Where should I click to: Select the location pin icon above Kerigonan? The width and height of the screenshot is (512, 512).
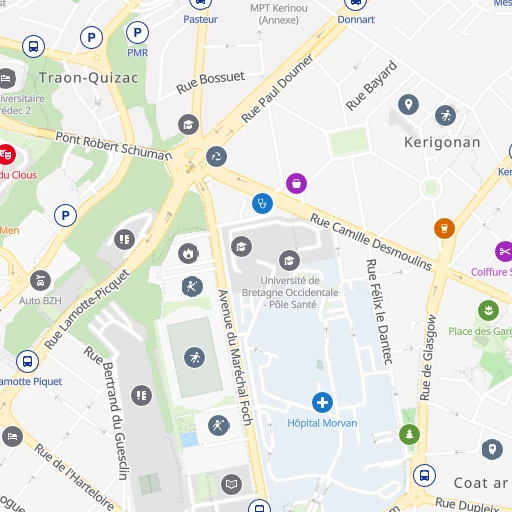[408, 105]
